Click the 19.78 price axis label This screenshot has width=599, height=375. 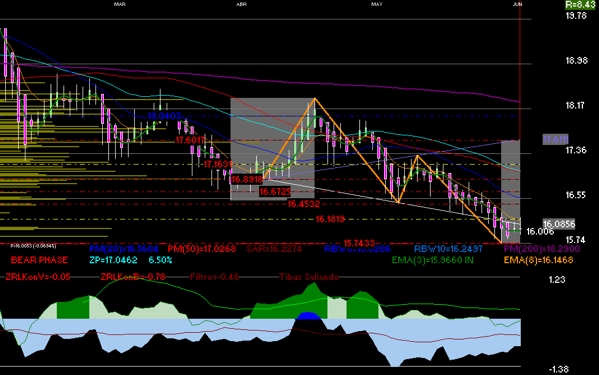(x=576, y=16)
